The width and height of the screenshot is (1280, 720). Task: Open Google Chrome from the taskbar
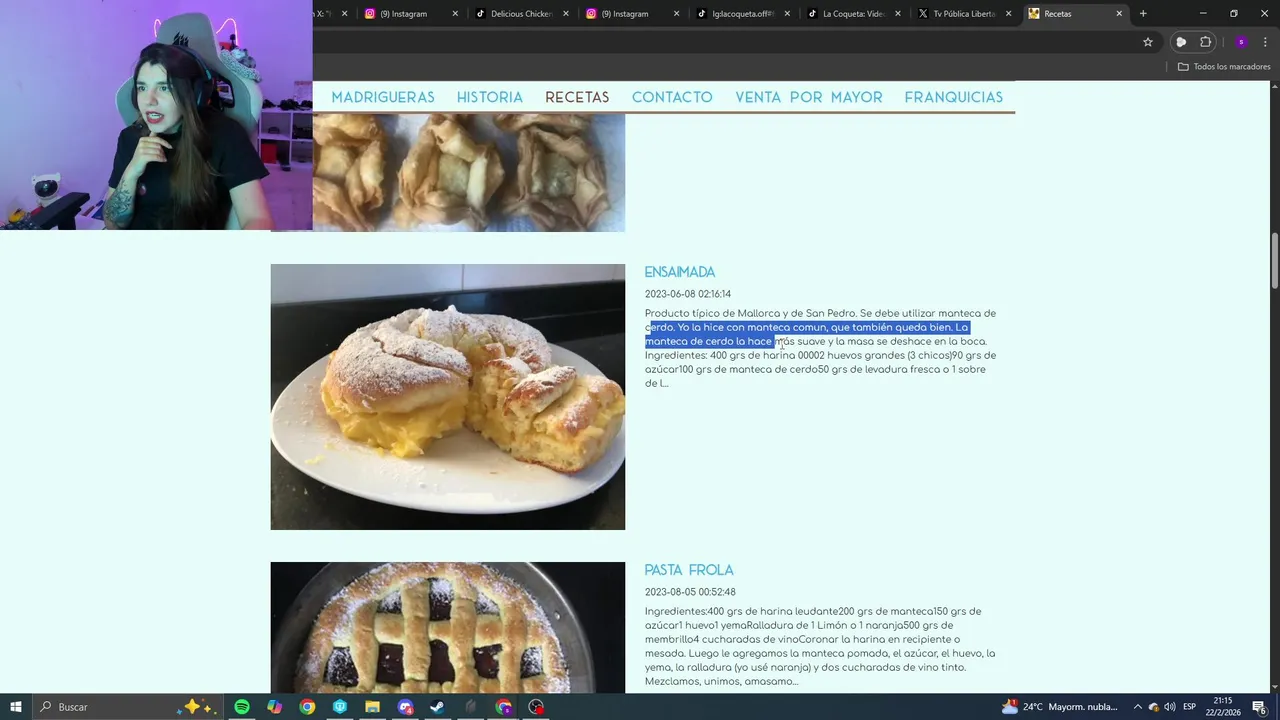307,707
